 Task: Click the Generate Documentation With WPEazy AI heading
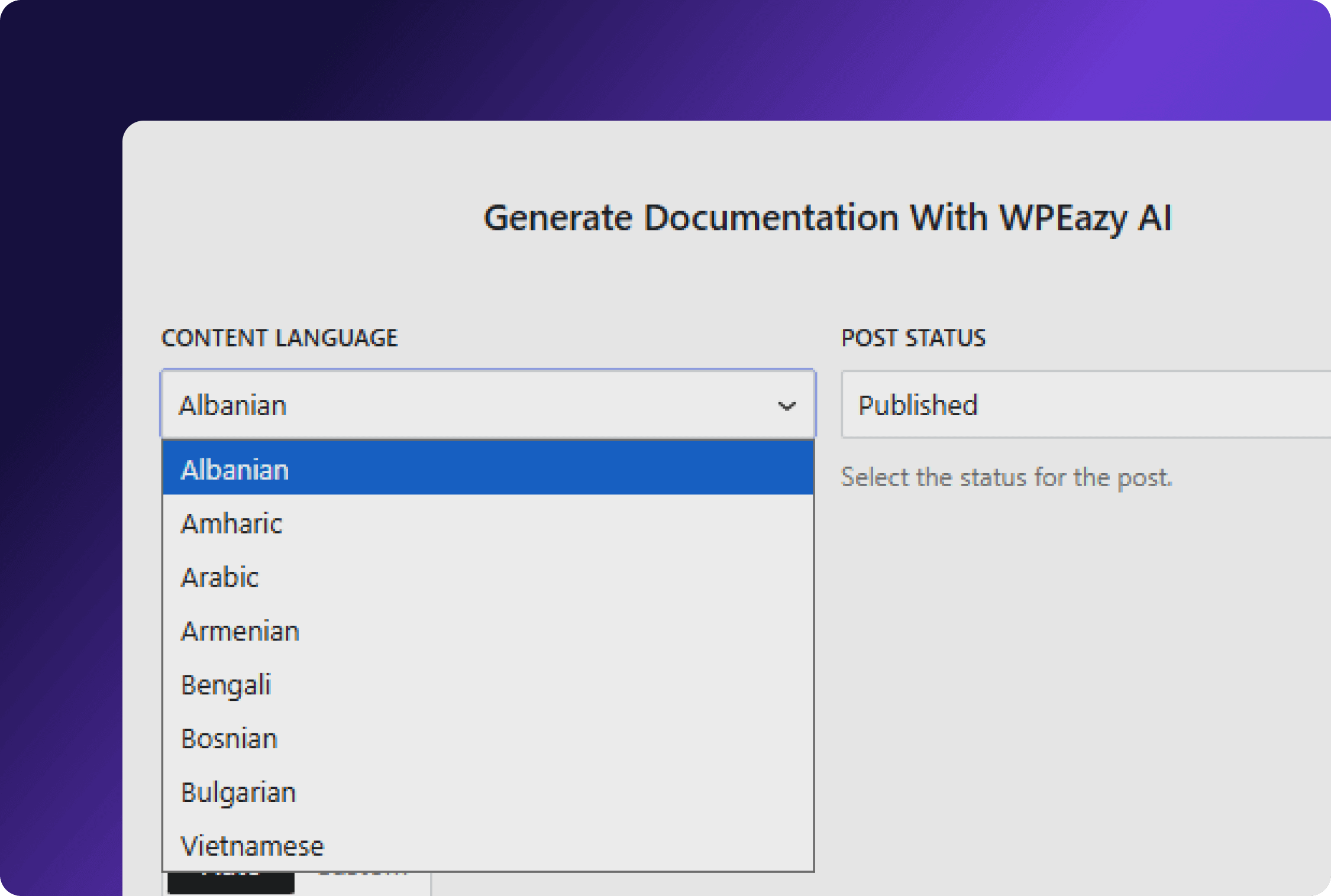827,218
